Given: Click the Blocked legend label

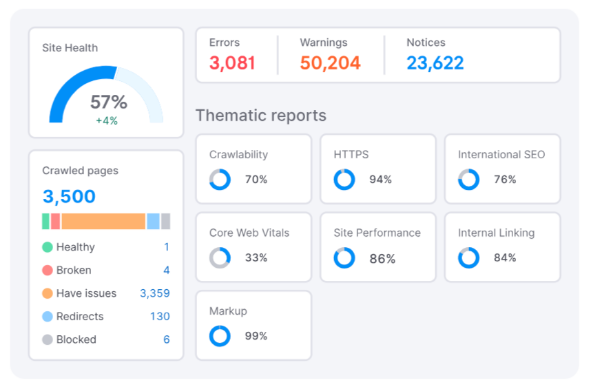Looking at the screenshot, I should pyautogui.click(x=76, y=339).
